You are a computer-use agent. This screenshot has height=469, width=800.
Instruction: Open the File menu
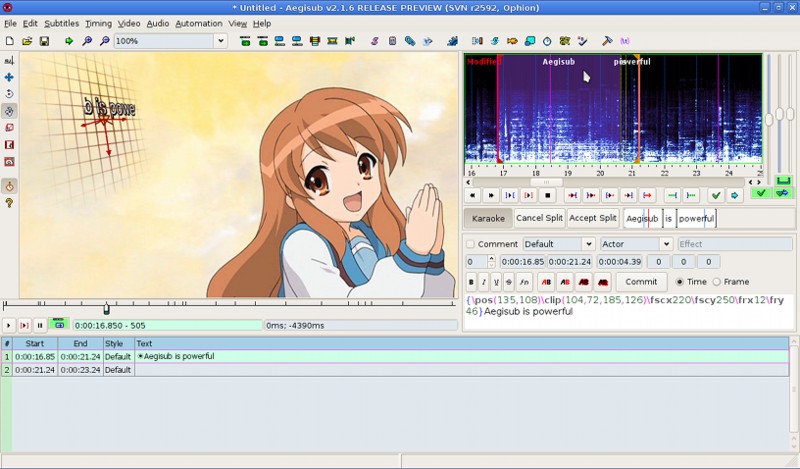(10, 23)
